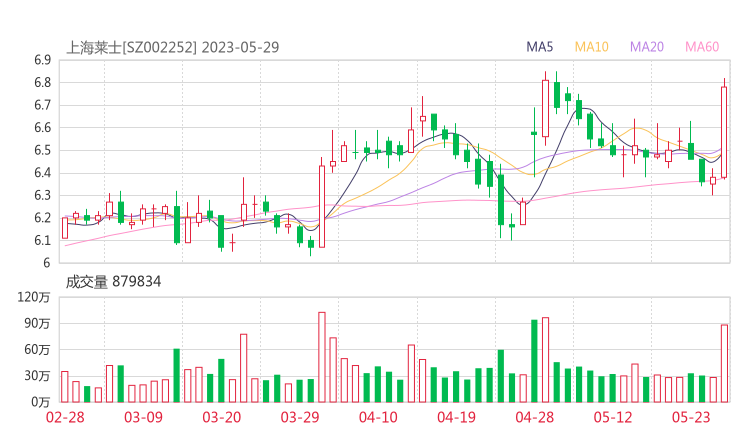
Task: Click the MA10 legend label
Action: tap(591, 47)
